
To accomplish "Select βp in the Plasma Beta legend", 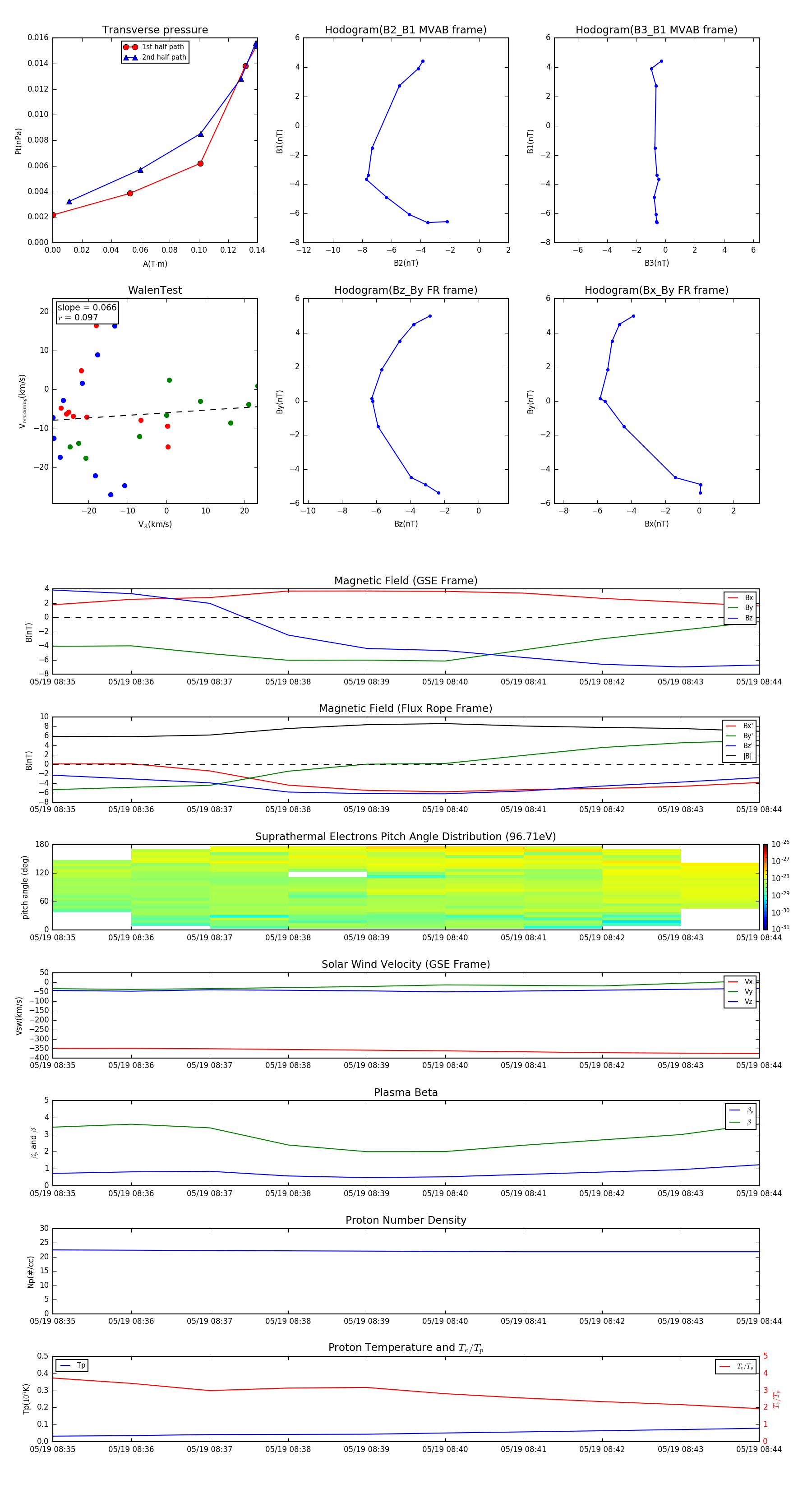I will coord(741,1110).
